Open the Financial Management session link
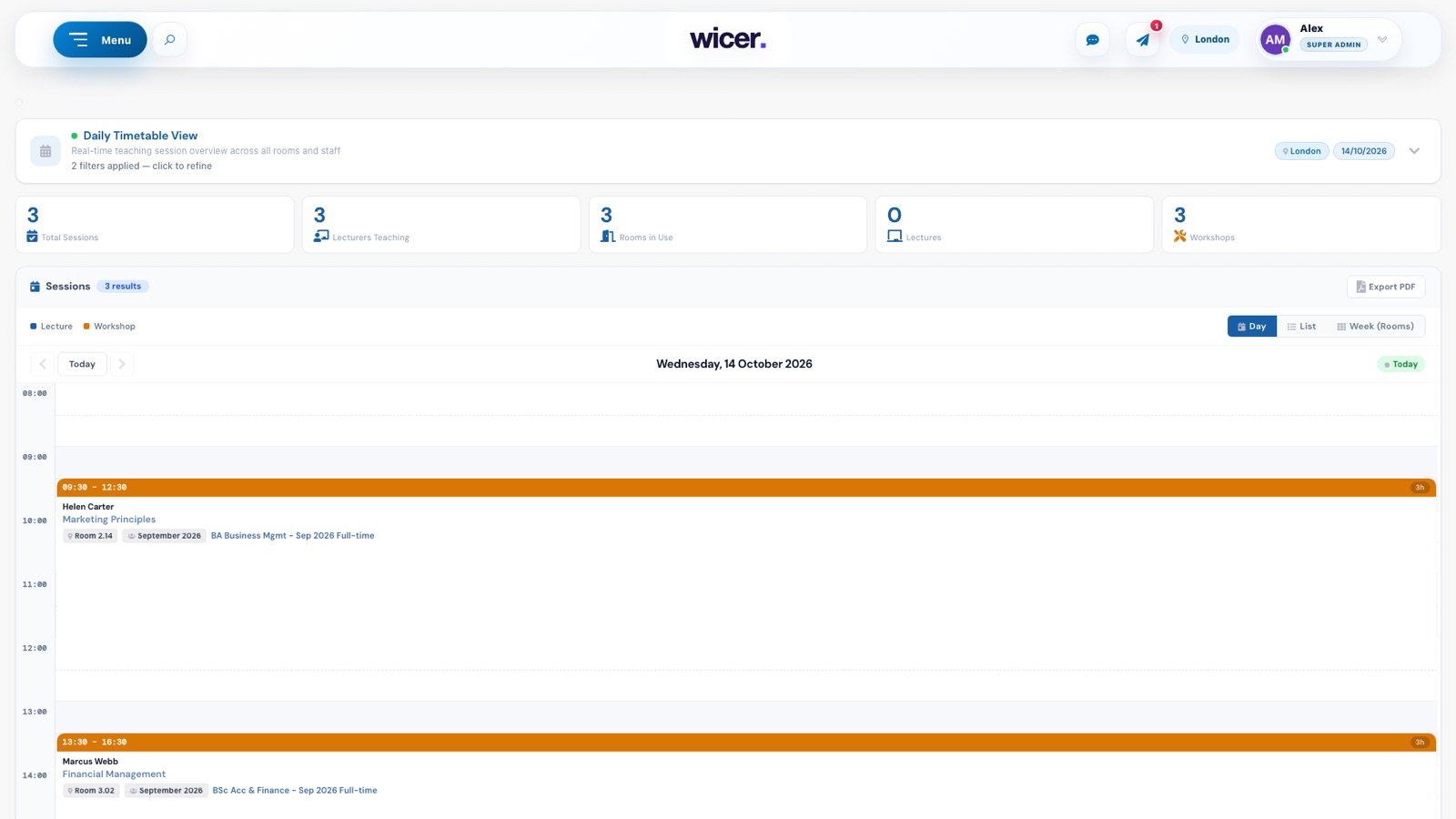Screen dimensions: 1456x819 click(114, 774)
